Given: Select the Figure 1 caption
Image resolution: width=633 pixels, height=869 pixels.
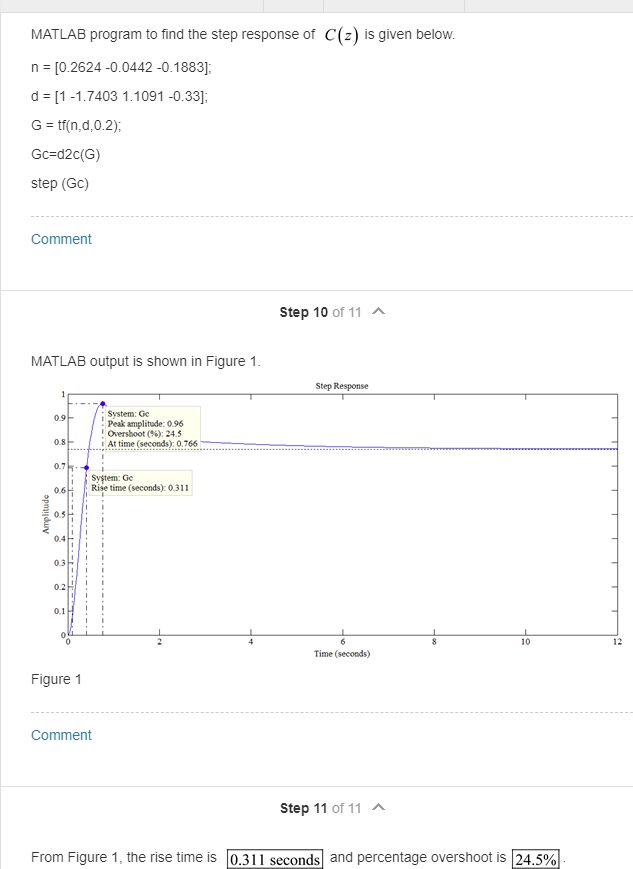Looking at the screenshot, I should click(x=56, y=679).
